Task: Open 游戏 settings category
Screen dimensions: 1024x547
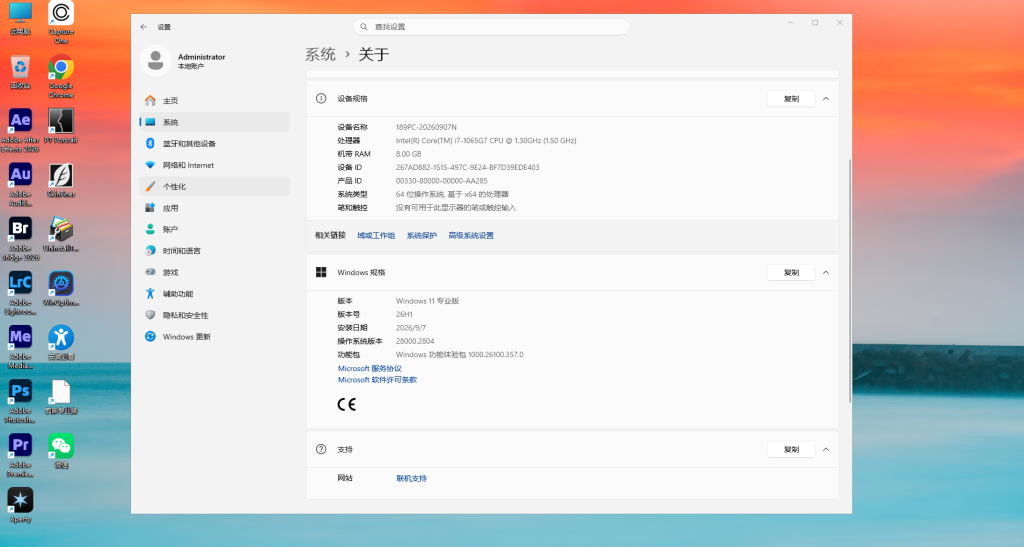Action: coord(214,272)
